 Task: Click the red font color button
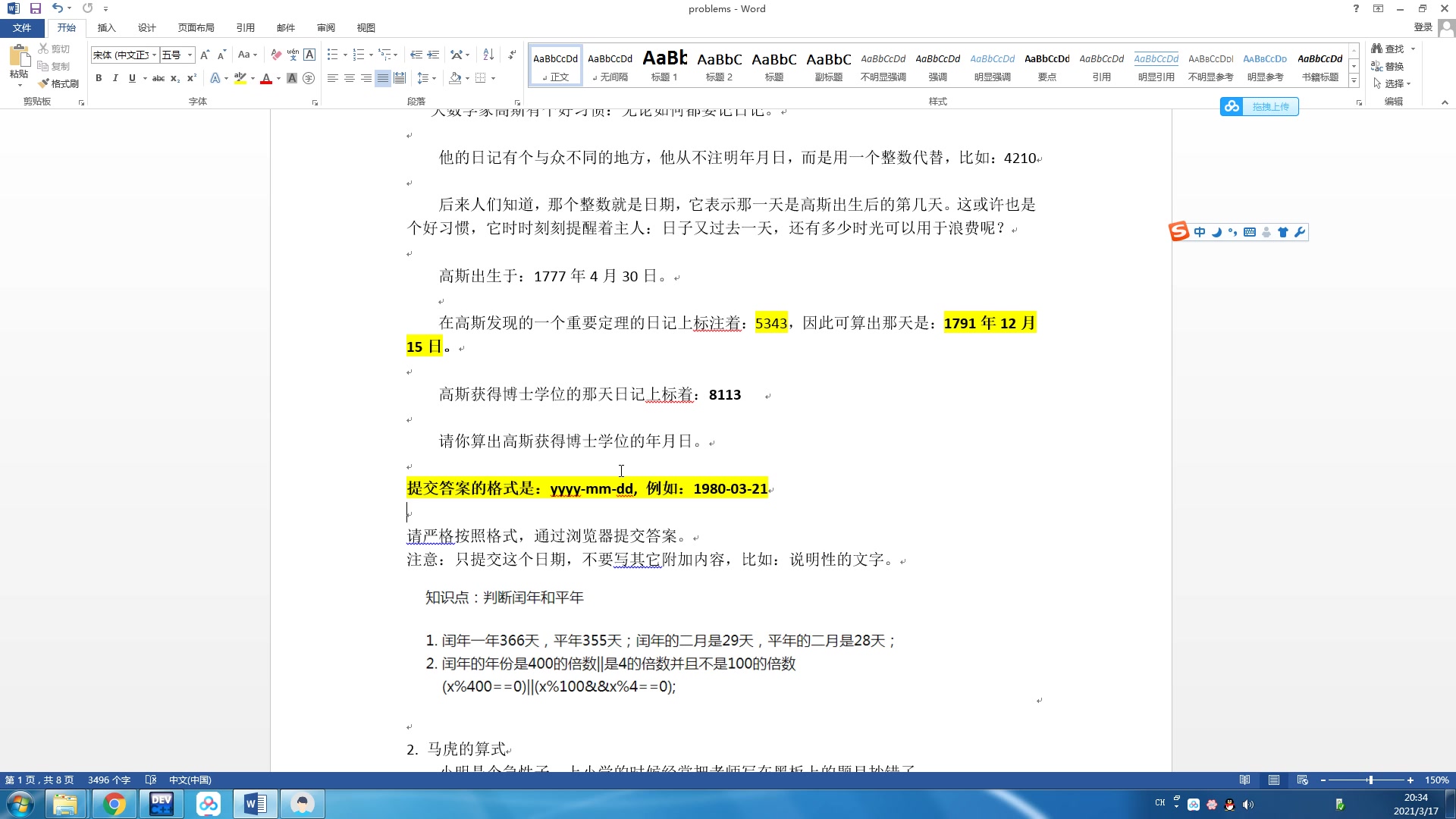coord(266,78)
